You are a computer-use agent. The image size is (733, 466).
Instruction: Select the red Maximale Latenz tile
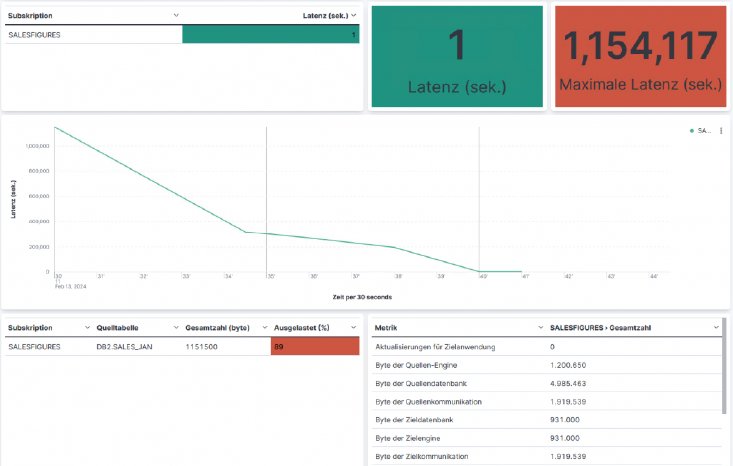(x=640, y=57)
